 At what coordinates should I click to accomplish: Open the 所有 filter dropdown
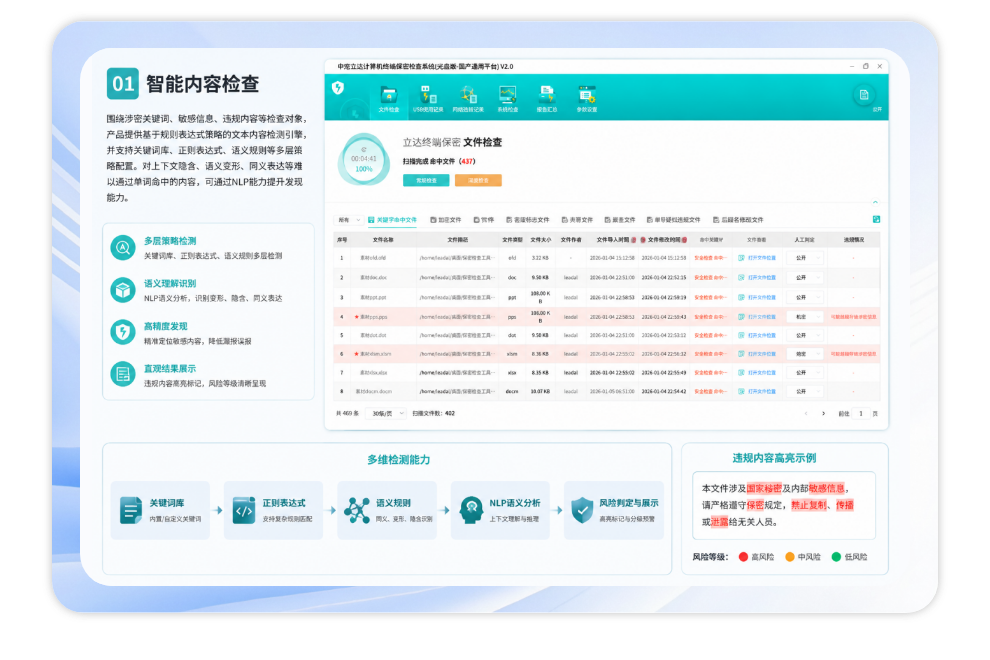[349, 220]
